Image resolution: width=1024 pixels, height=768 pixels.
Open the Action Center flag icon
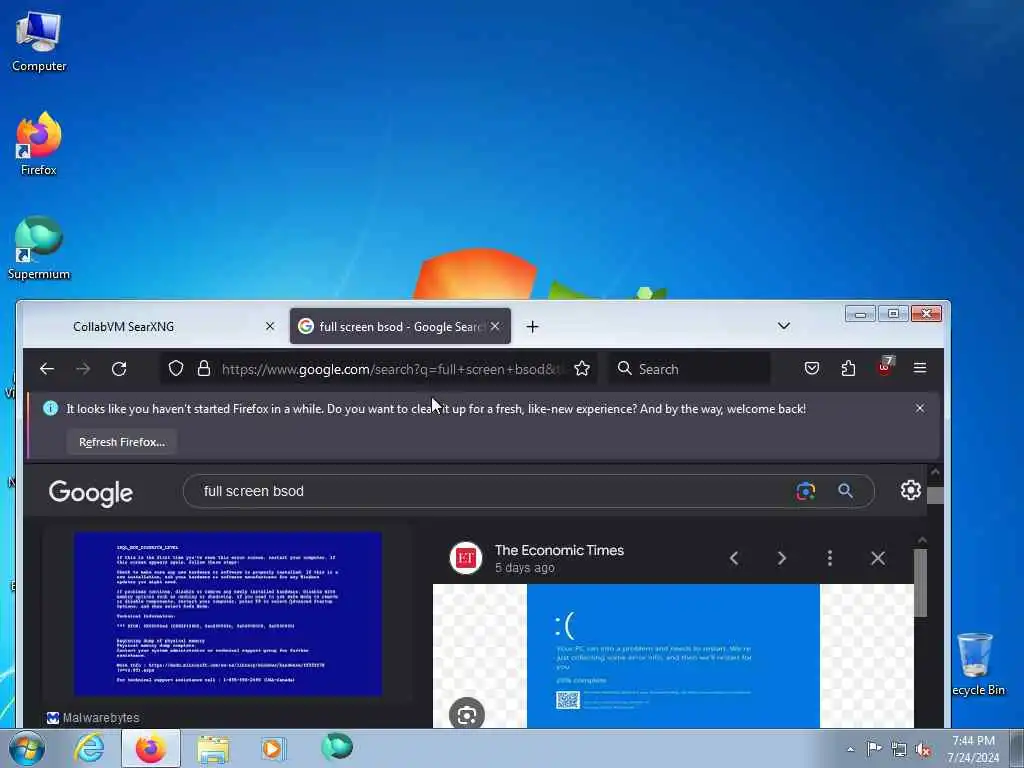click(x=874, y=748)
